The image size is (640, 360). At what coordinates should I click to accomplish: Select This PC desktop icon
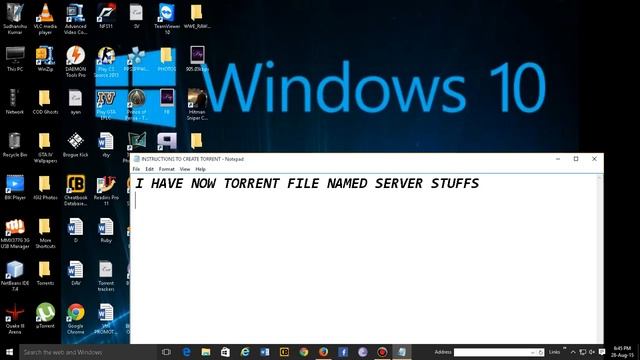[x=15, y=59]
